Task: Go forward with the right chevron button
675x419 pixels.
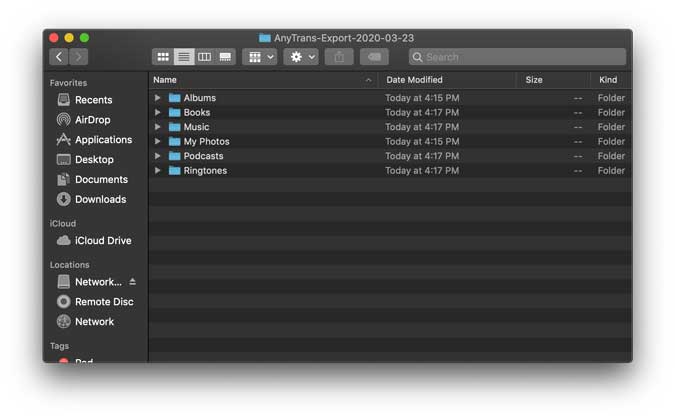Action: (78, 57)
